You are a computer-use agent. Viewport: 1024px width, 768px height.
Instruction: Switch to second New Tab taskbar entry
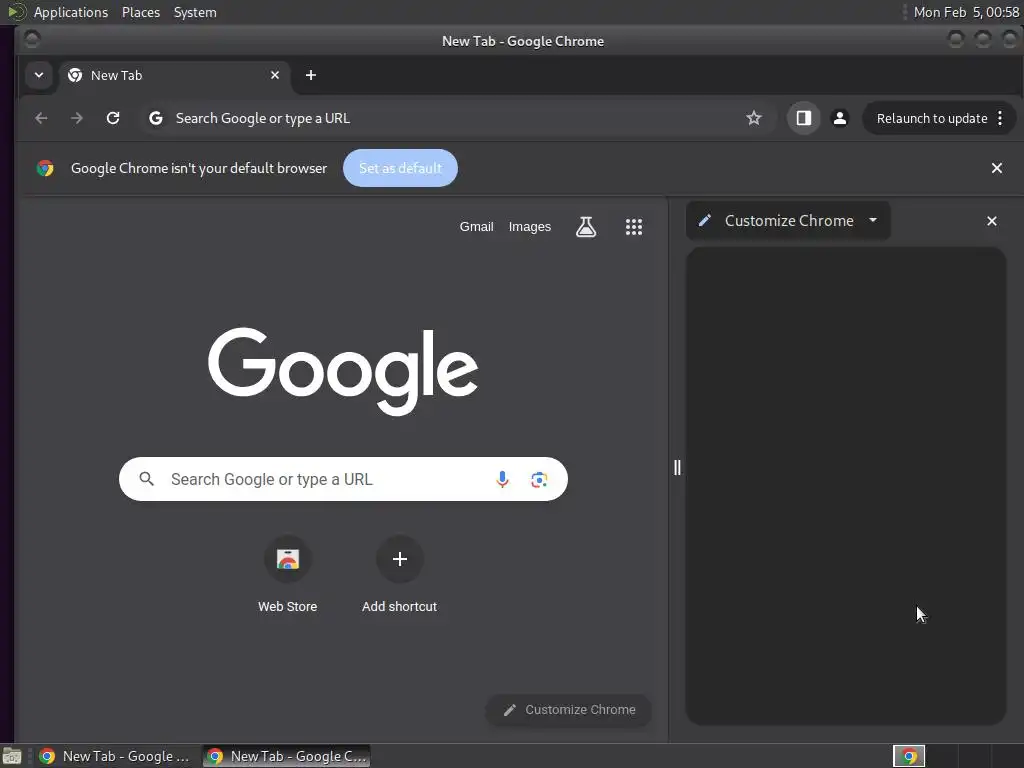pos(287,756)
